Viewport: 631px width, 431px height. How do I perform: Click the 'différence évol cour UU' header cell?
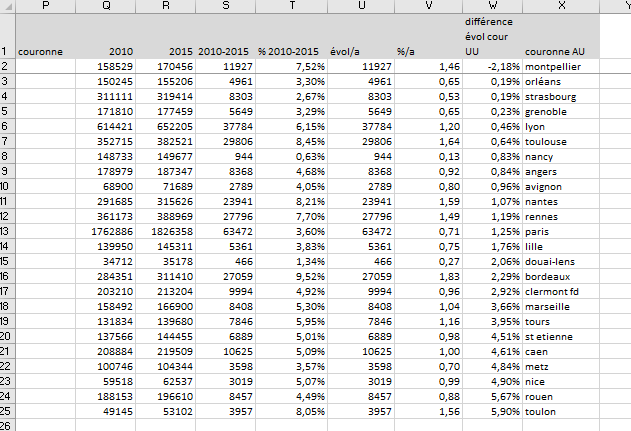tap(493, 36)
